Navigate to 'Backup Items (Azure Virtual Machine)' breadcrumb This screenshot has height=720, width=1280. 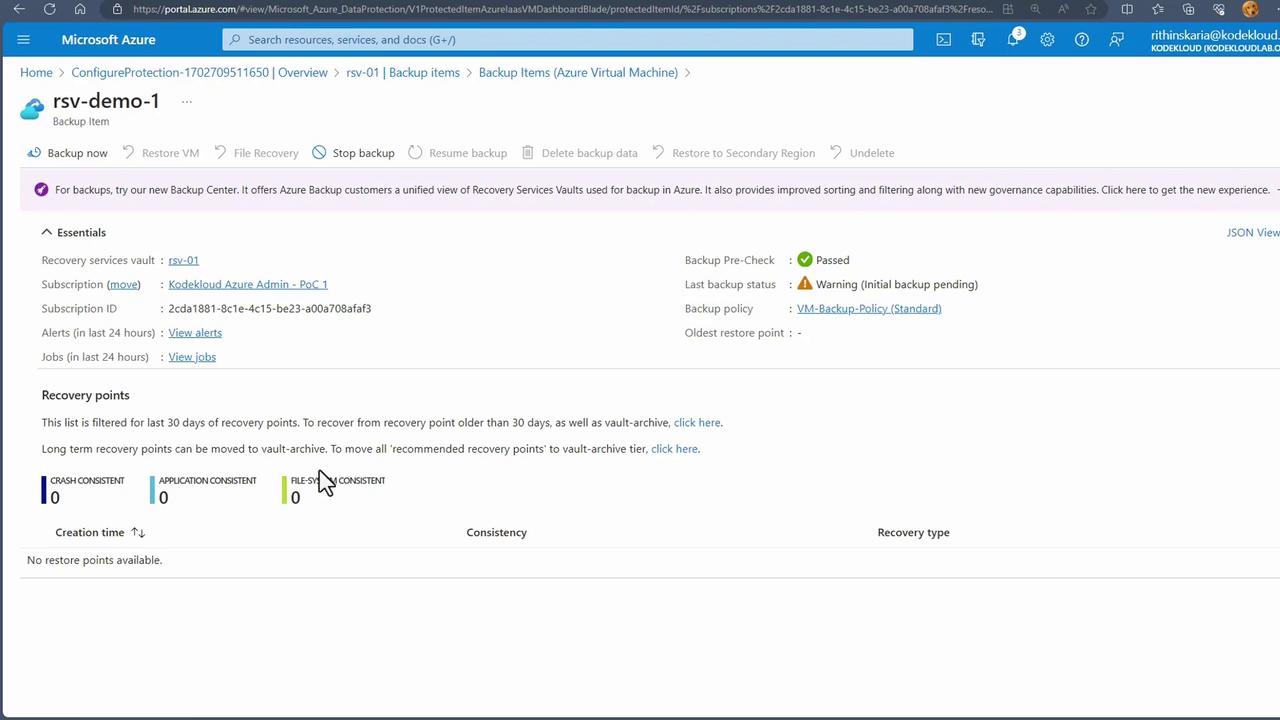click(578, 72)
